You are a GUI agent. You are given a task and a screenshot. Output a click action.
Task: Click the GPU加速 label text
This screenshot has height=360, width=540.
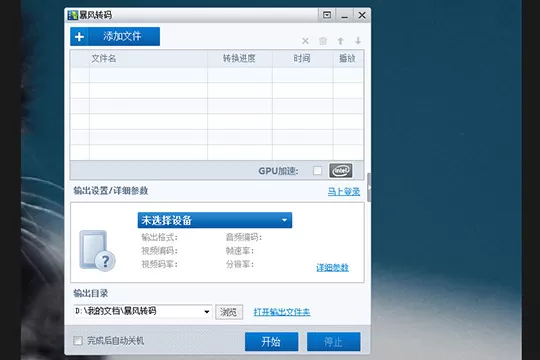tap(278, 171)
